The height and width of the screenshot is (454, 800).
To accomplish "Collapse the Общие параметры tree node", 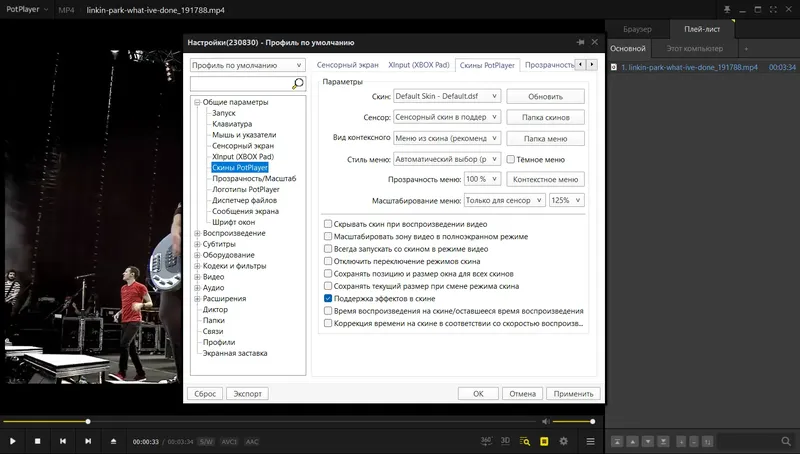I will pyautogui.click(x=197, y=102).
